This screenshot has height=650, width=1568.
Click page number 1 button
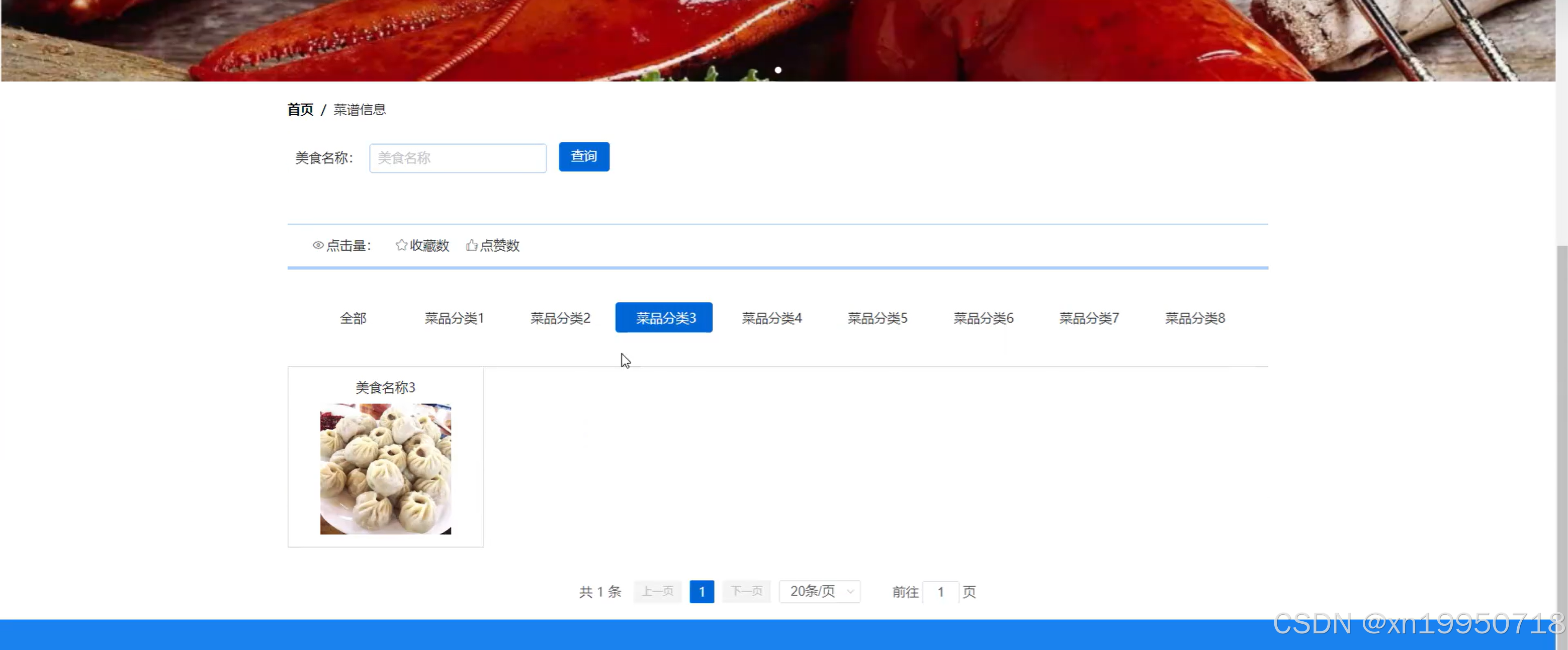[702, 592]
